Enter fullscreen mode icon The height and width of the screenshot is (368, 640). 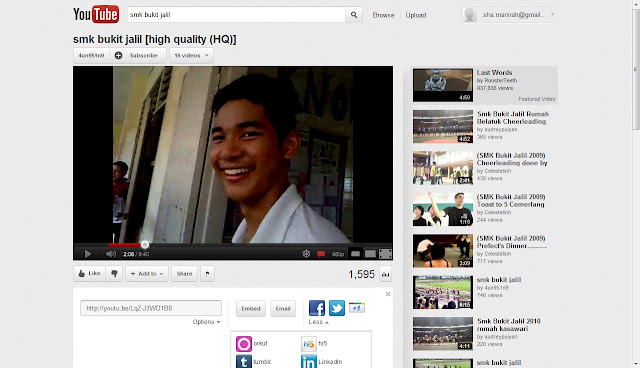(385, 254)
